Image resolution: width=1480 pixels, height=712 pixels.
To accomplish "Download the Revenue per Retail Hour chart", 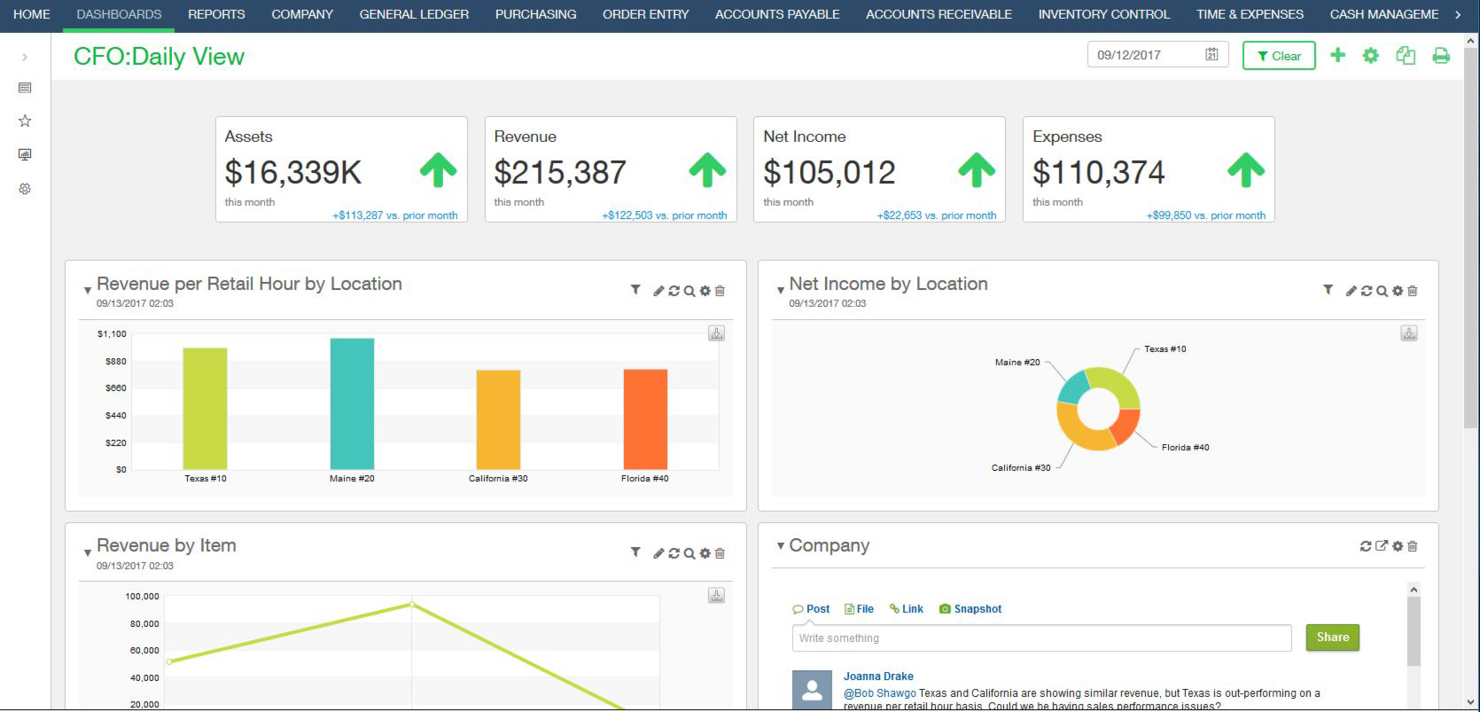I will click(x=716, y=332).
